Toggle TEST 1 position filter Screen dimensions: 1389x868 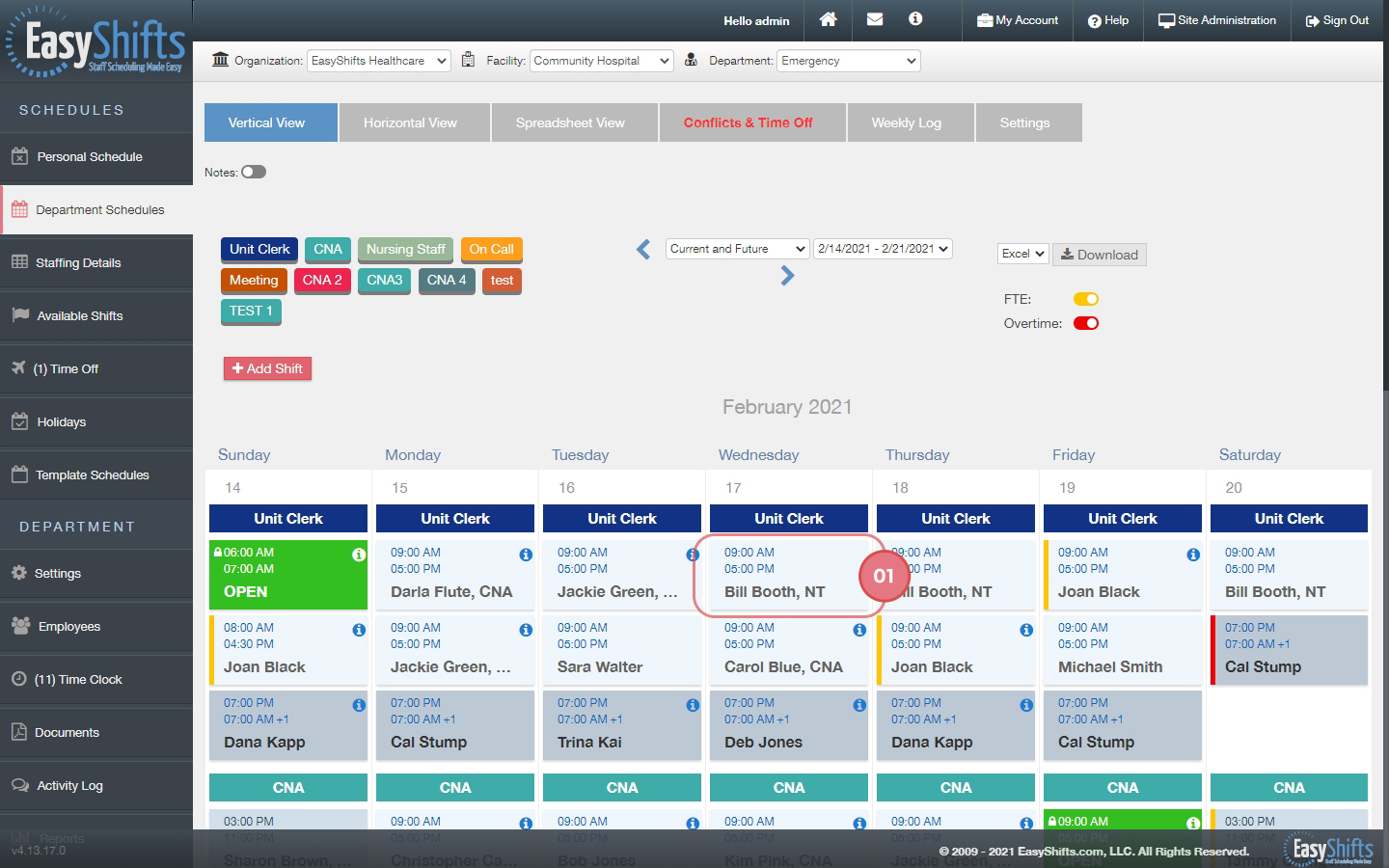[251, 312]
